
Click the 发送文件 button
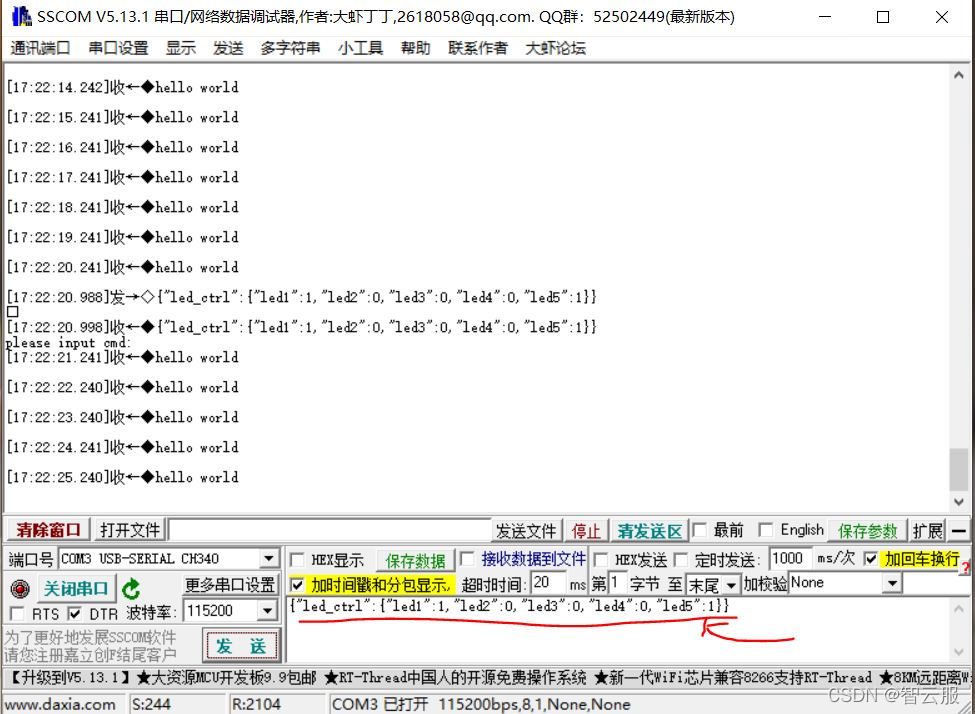pos(526,531)
